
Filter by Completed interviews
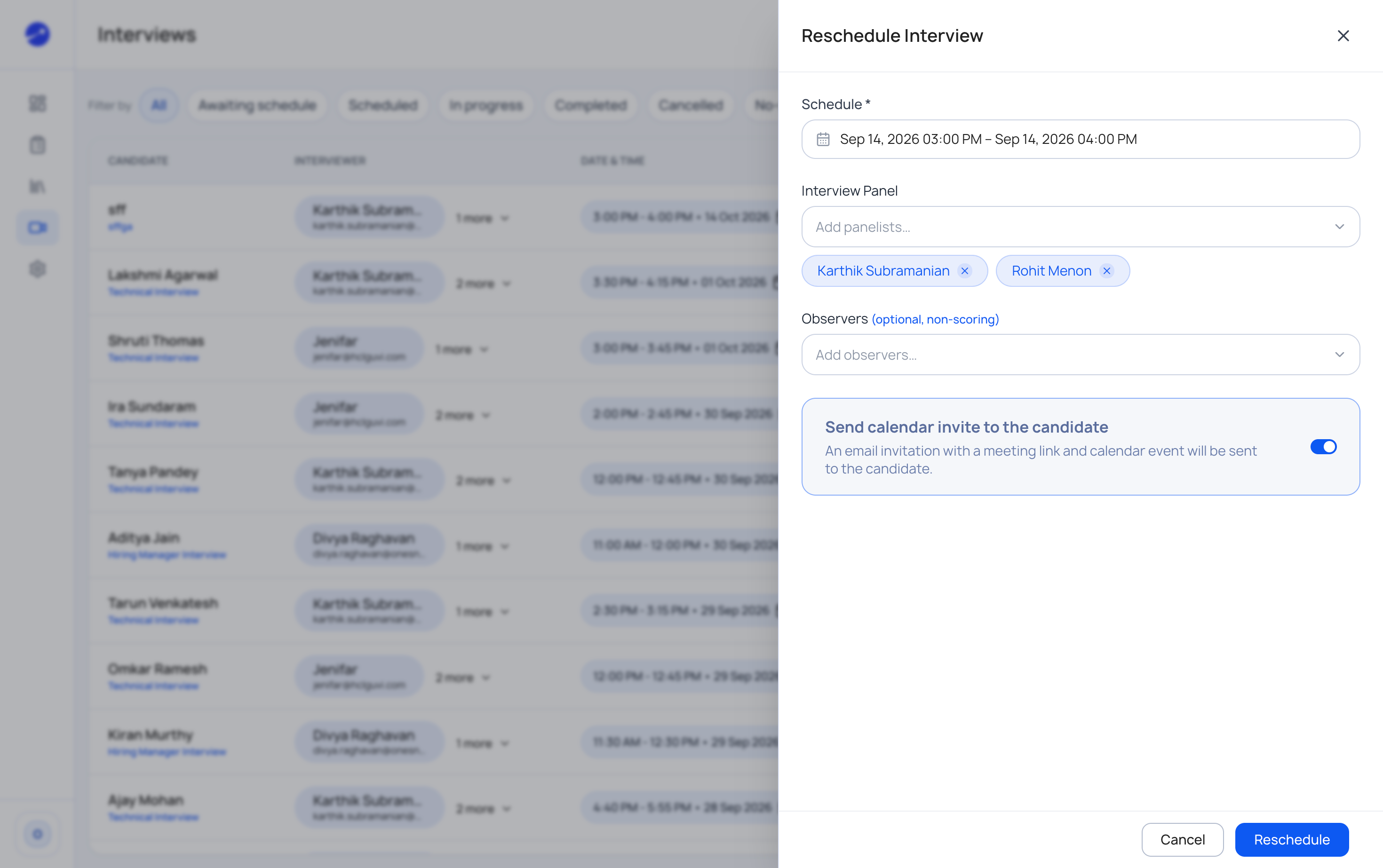[590, 105]
